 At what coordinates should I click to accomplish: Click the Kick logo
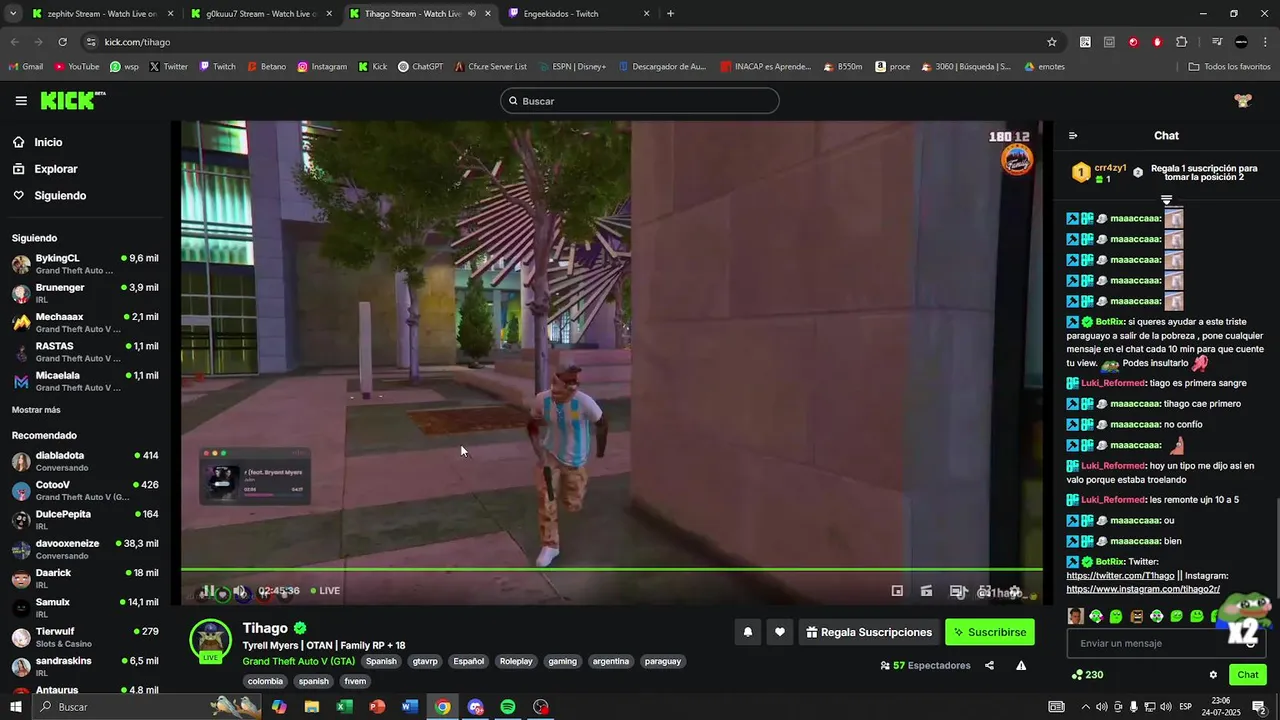(72, 100)
